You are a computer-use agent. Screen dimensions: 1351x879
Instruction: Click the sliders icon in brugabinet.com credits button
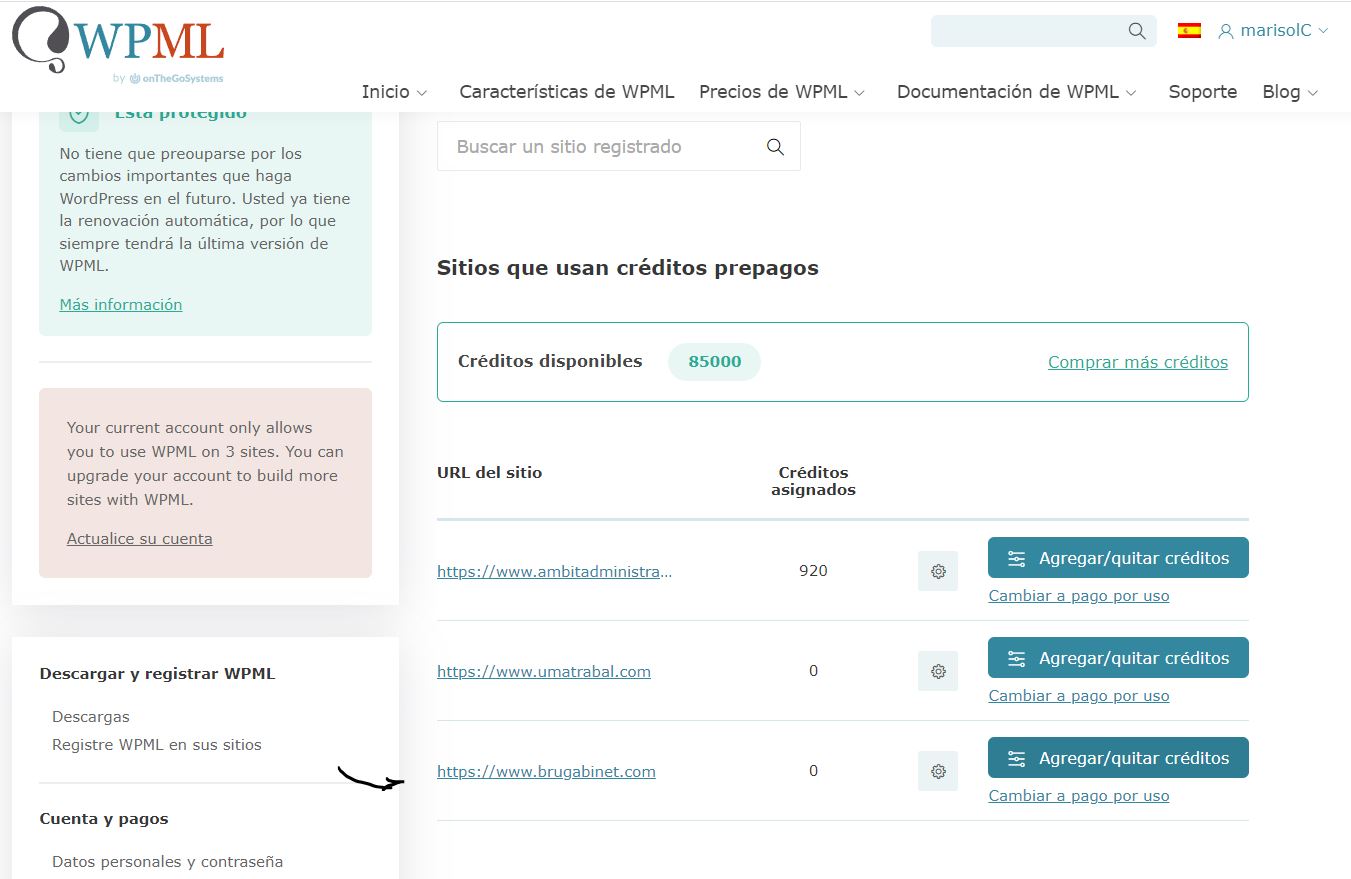1017,759
